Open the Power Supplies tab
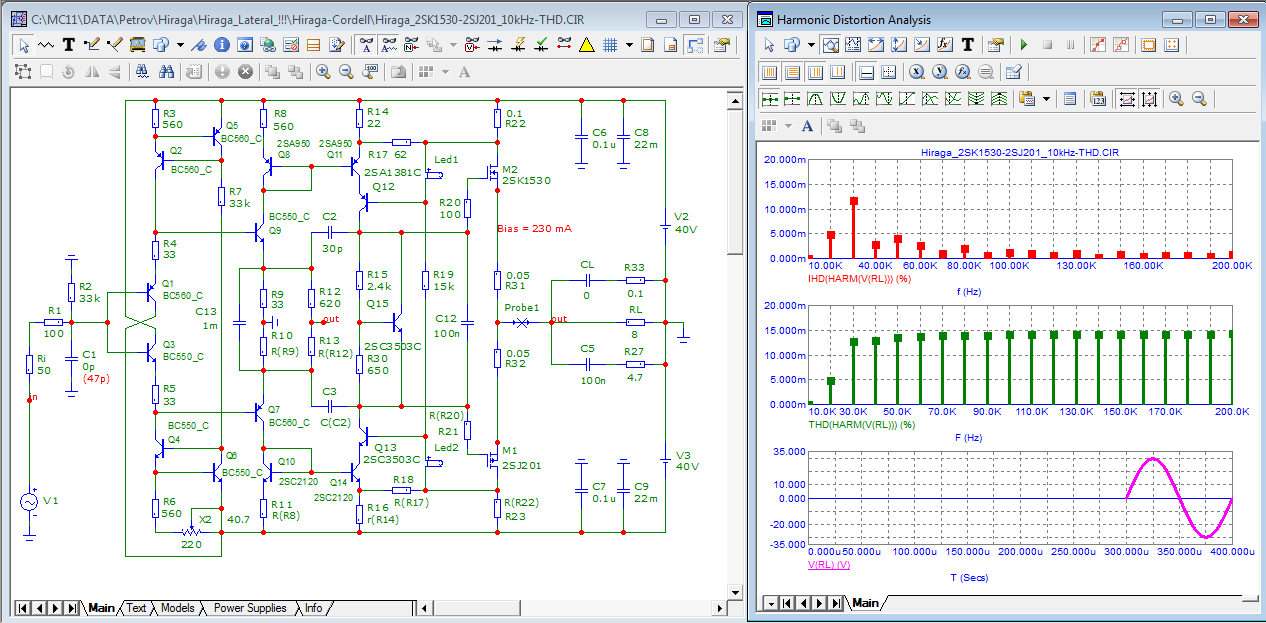Image resolution: width=1266 pixels, height=623 pixels. click(250, 608)
